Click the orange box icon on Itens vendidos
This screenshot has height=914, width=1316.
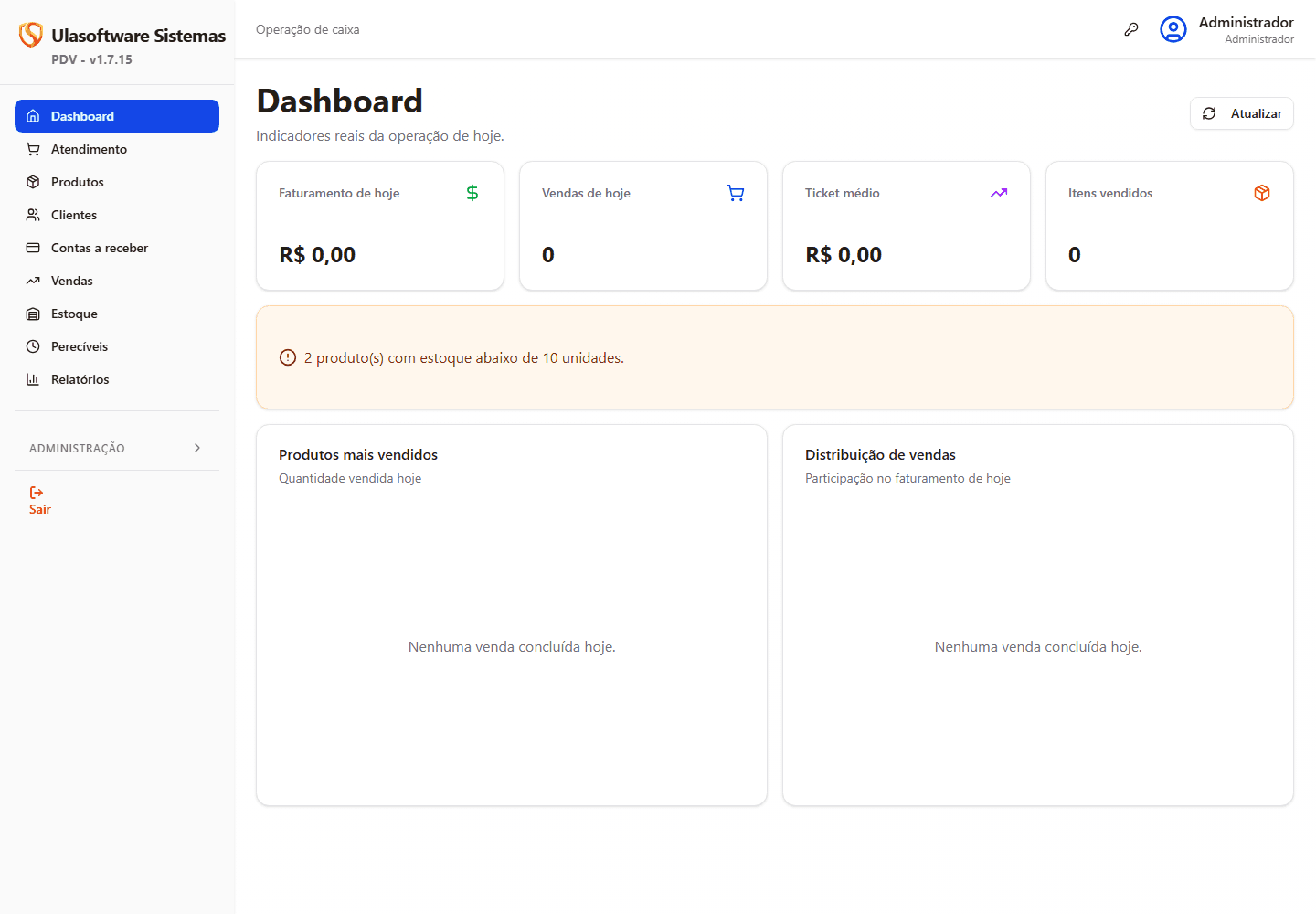pyautogui.click(x=1262, y=193)
